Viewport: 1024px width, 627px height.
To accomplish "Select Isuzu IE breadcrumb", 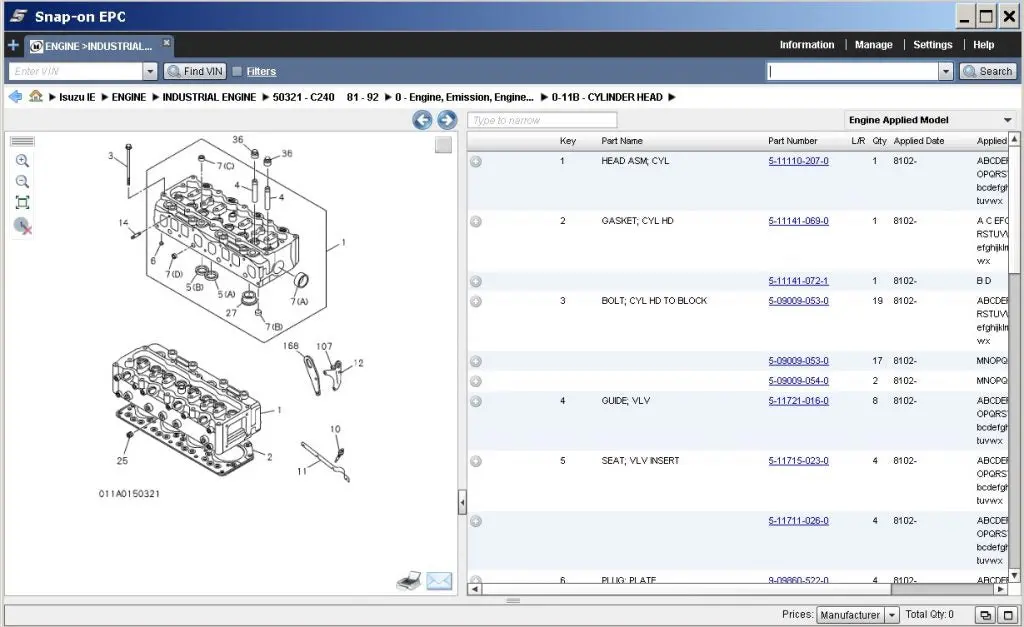I will (77, 97).
